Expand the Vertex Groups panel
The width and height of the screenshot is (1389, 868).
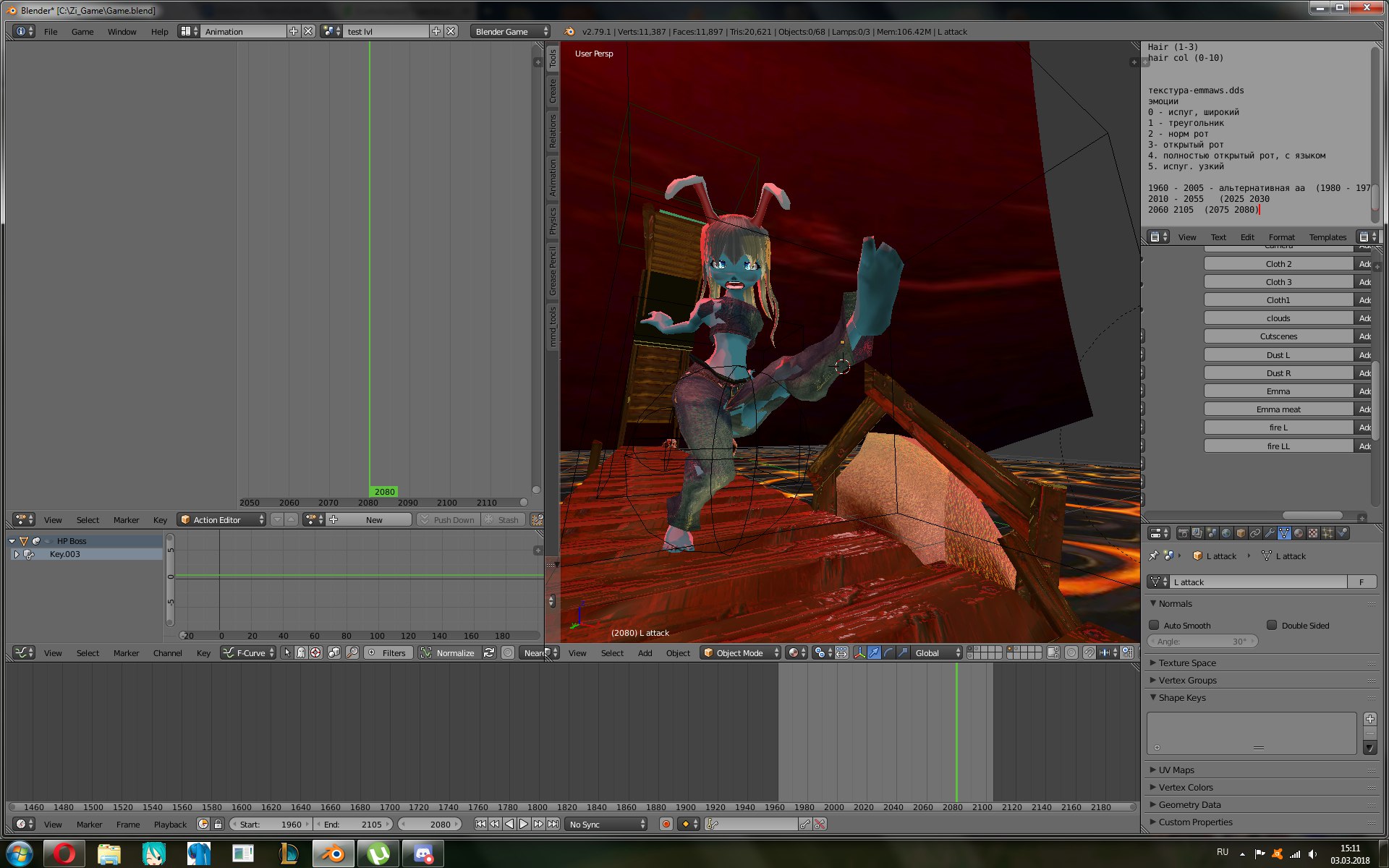tap(1187, 680)
